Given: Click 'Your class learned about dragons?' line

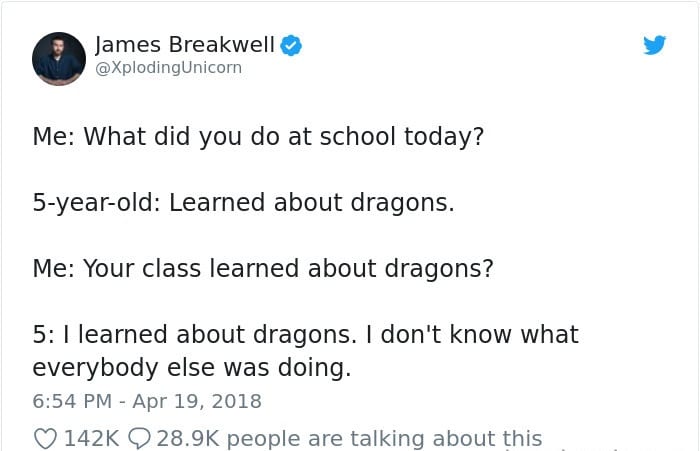Looking at the screenshot, I should (x=288, y=269).
